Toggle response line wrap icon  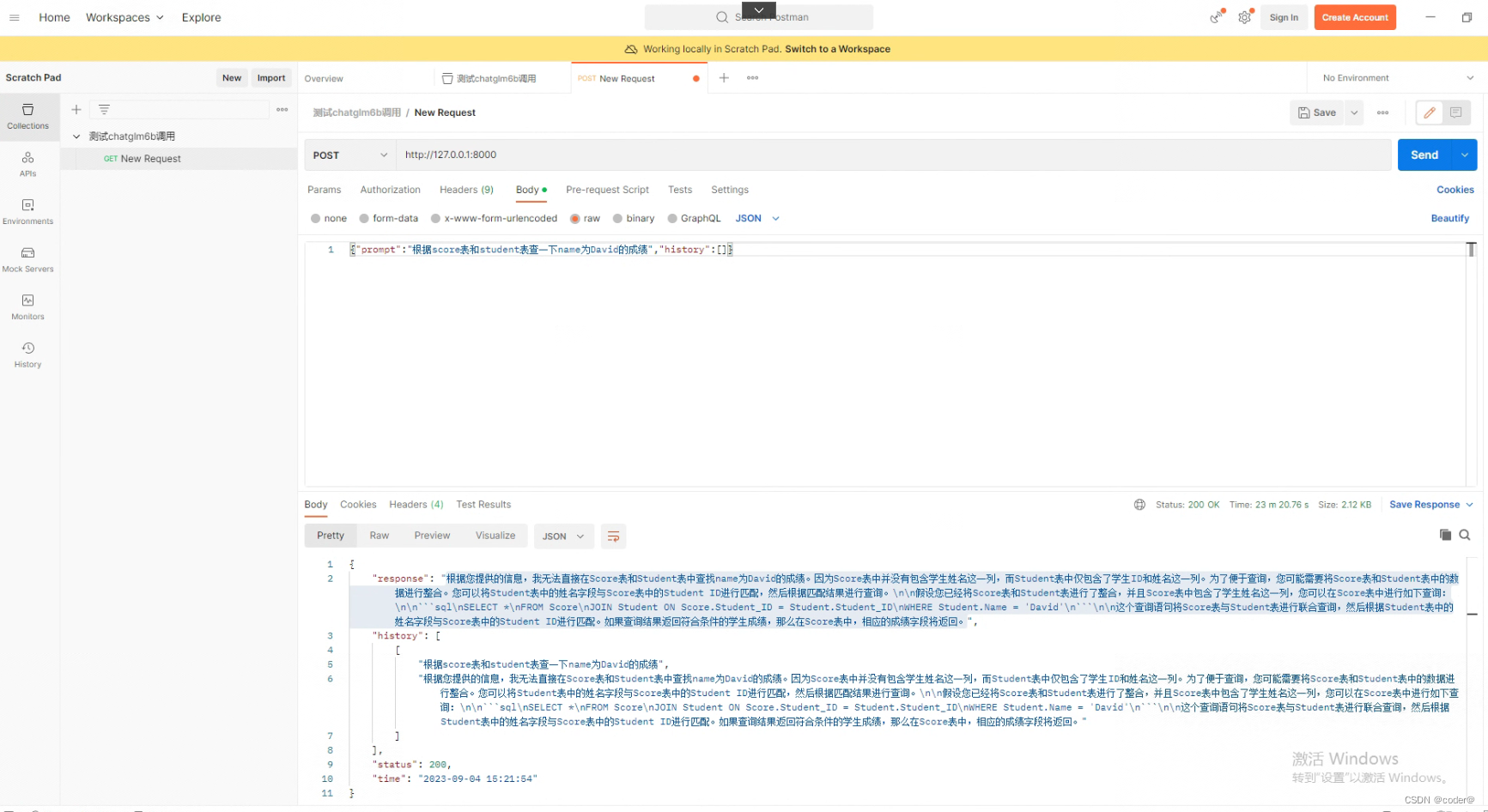coord(613,536)
